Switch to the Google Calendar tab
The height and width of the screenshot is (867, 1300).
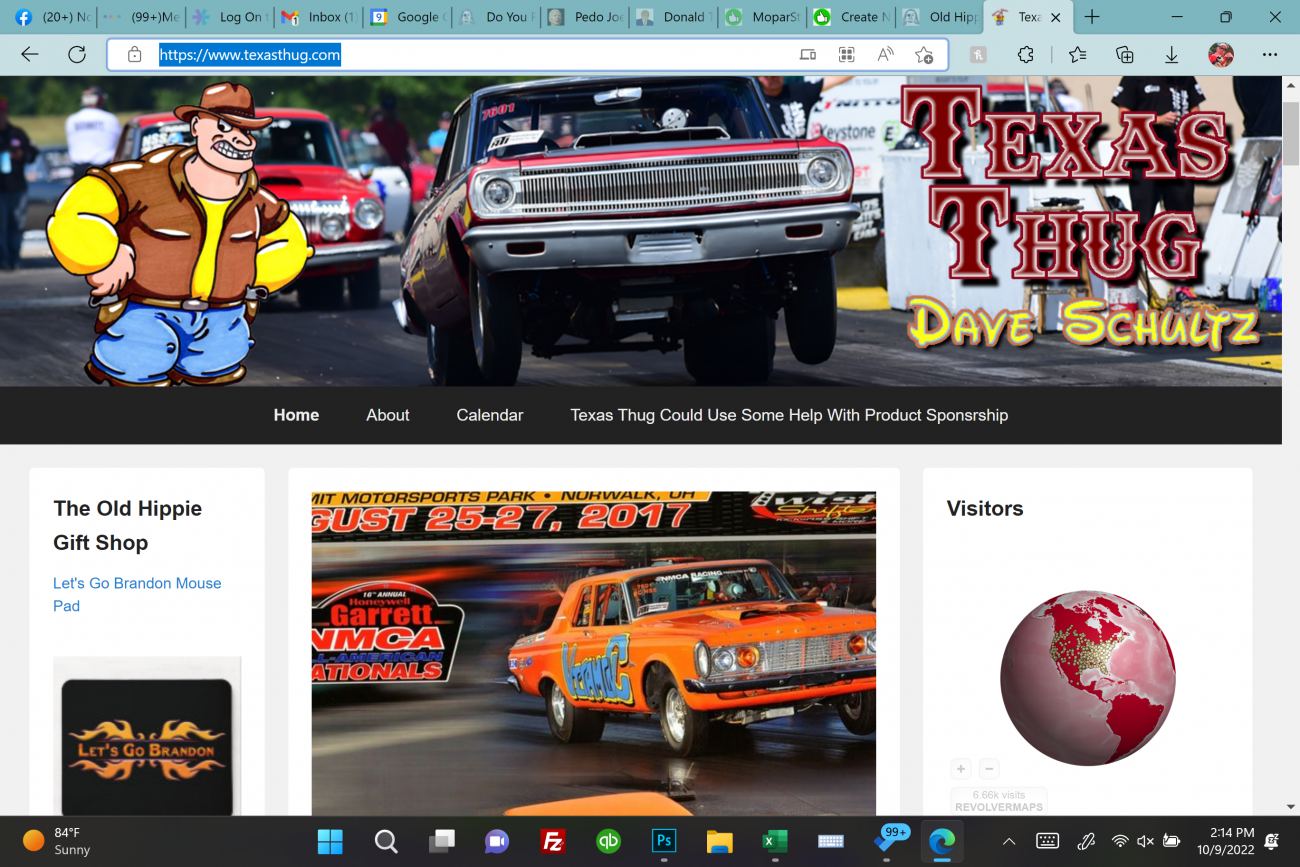[407, 17]
